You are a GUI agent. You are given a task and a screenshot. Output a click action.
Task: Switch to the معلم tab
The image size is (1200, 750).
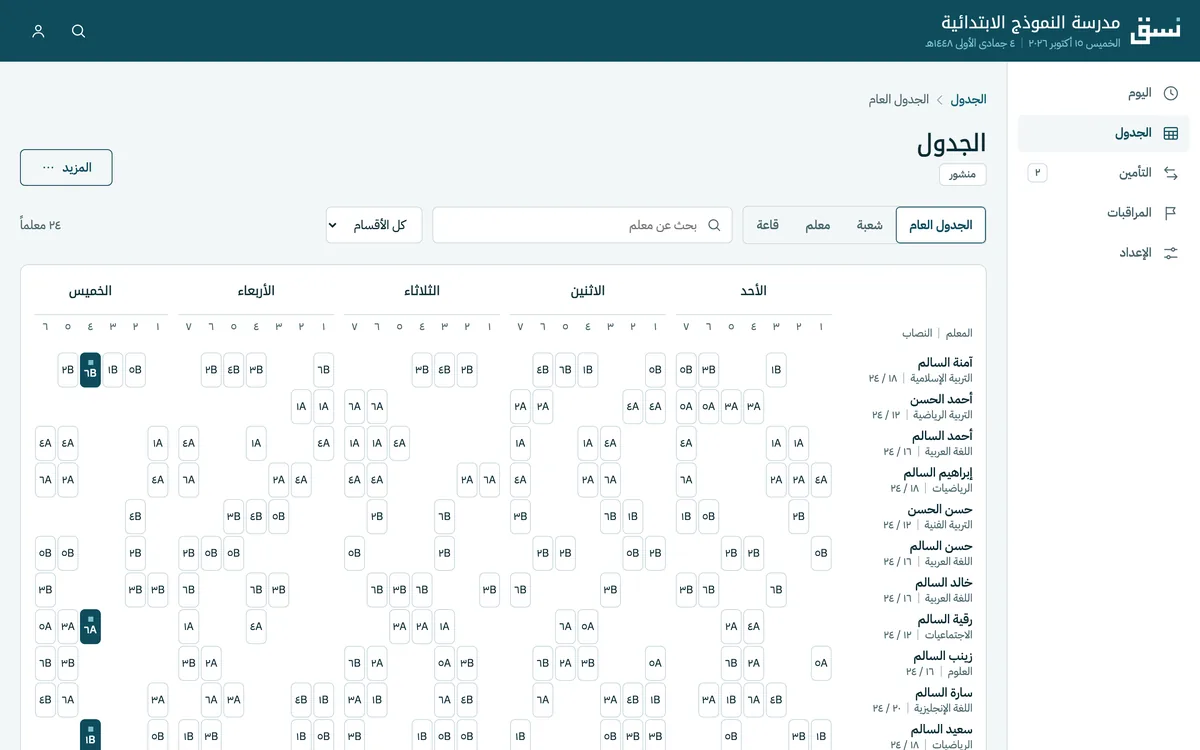click(x=818, y=225)
